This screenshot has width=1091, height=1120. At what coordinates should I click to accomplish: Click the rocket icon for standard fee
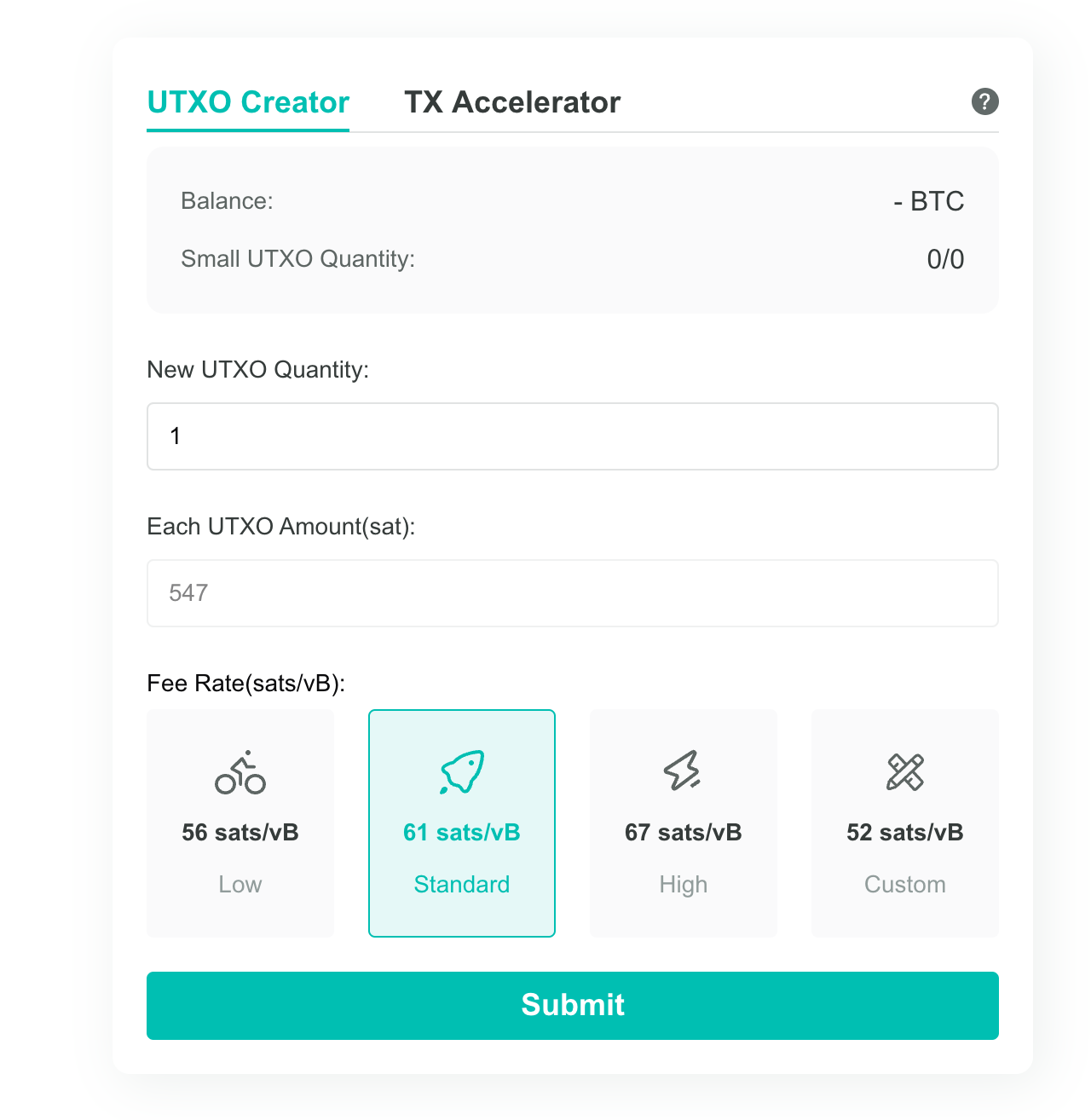click(462, 772)
